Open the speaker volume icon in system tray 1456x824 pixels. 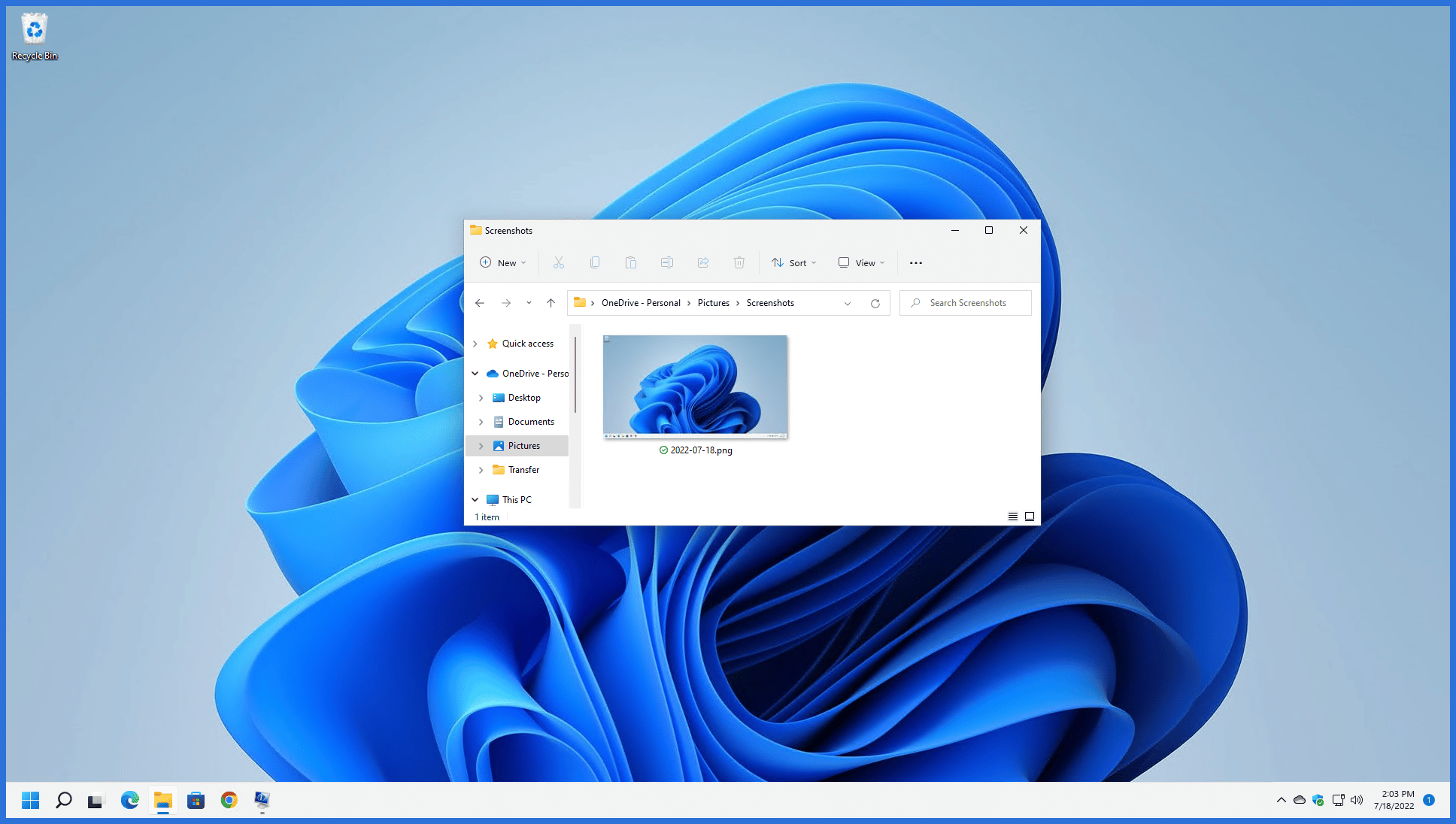click(x=1356, y=800)
